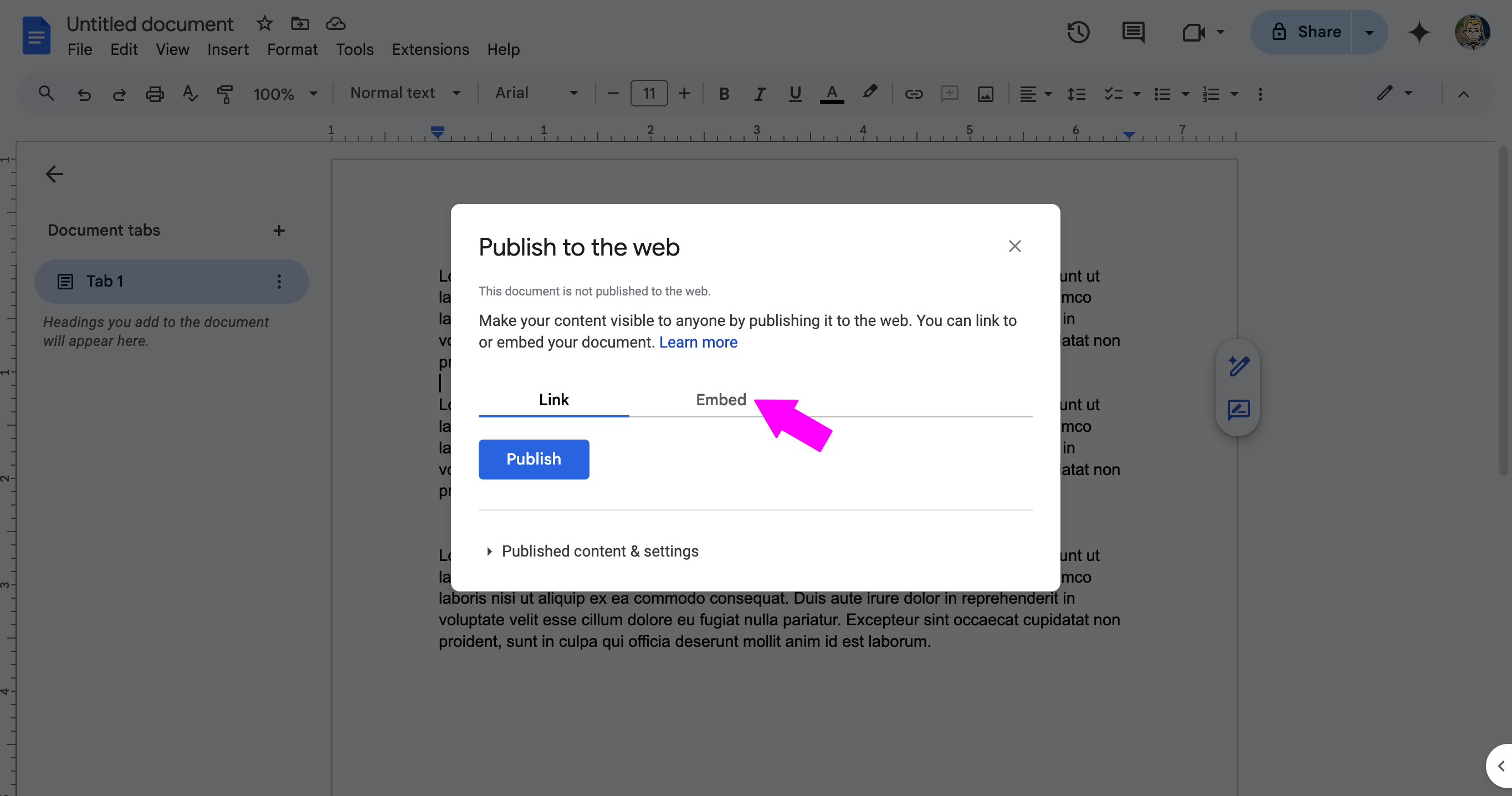Click the Untitled document title
1512x796 pixels.
coord(150,24)
